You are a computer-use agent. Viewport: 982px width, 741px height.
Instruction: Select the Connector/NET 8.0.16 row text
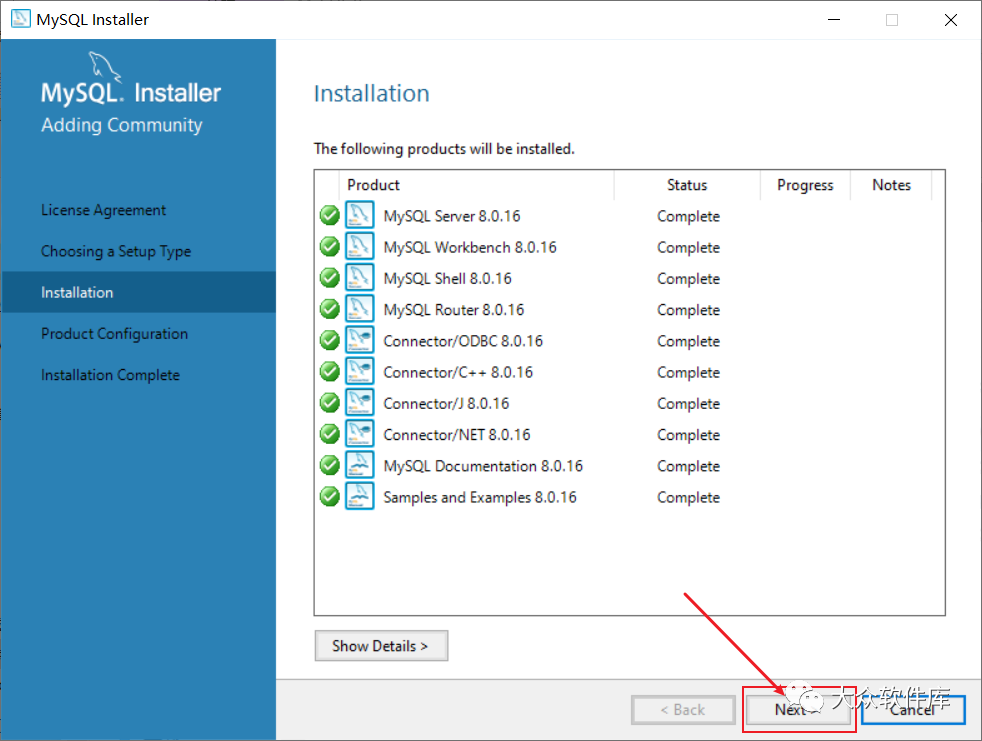coord(457,435)
